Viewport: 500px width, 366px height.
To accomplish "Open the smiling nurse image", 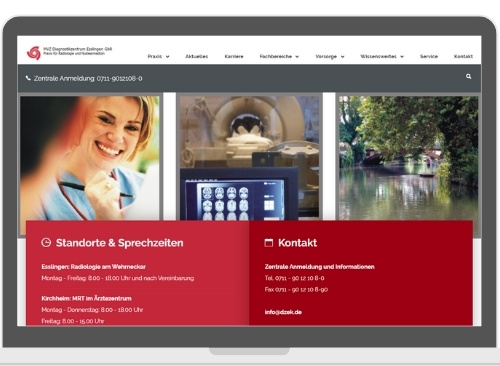I will coord(90,158).
